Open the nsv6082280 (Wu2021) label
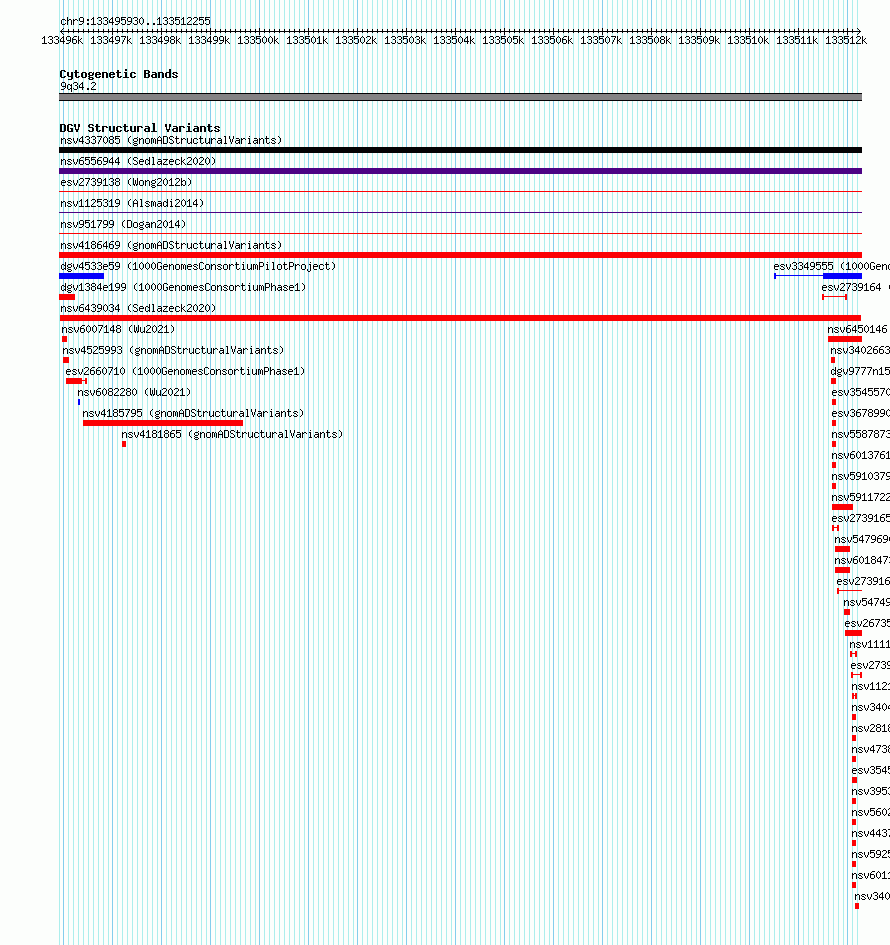890x945 pixels. (134, 392)
